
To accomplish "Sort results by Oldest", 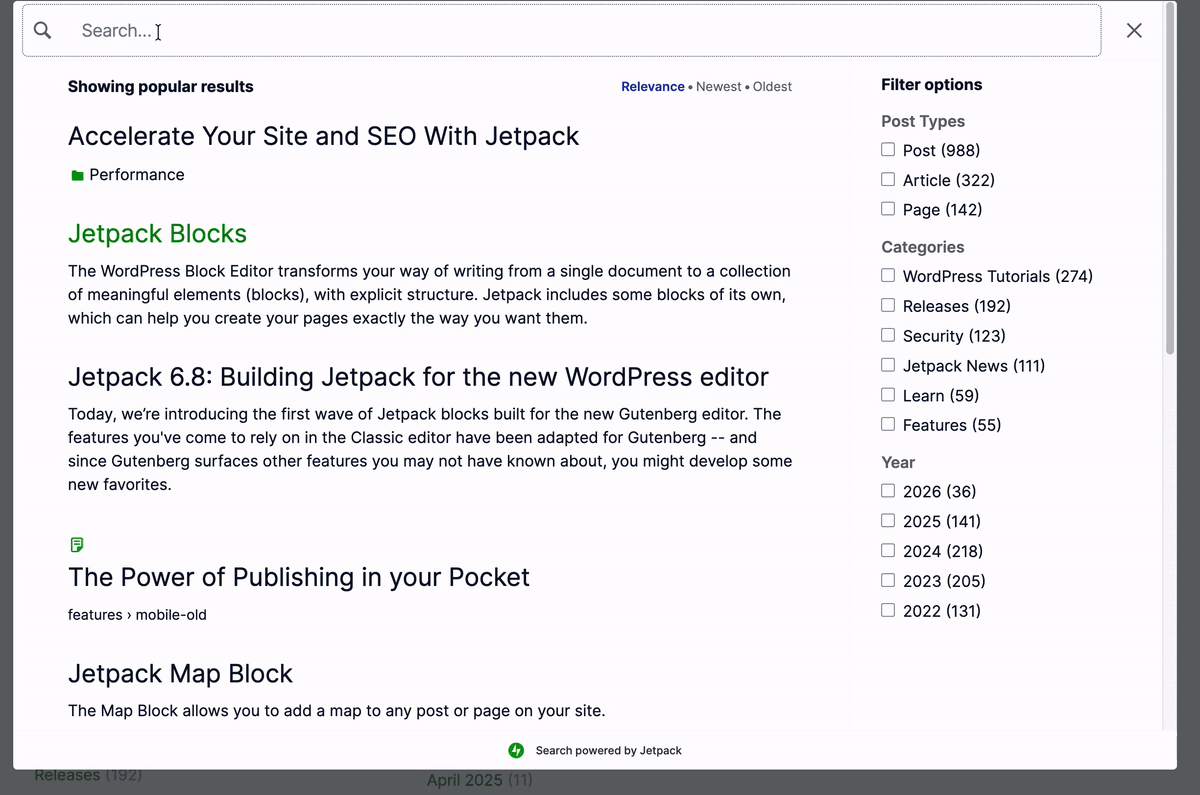I will tap(772, 87).
